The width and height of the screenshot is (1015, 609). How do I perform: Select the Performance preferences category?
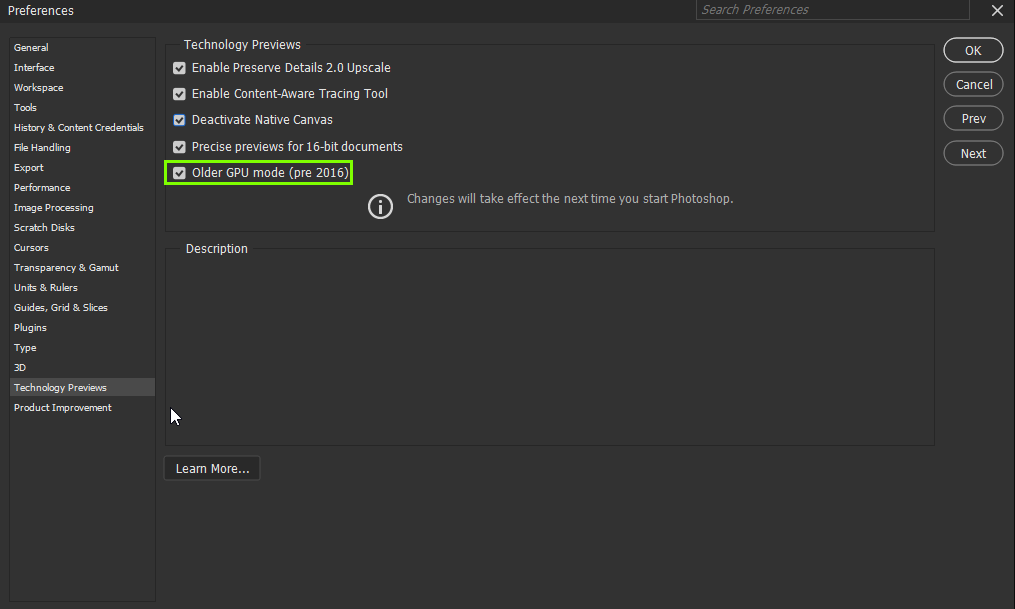pos(42,187)
